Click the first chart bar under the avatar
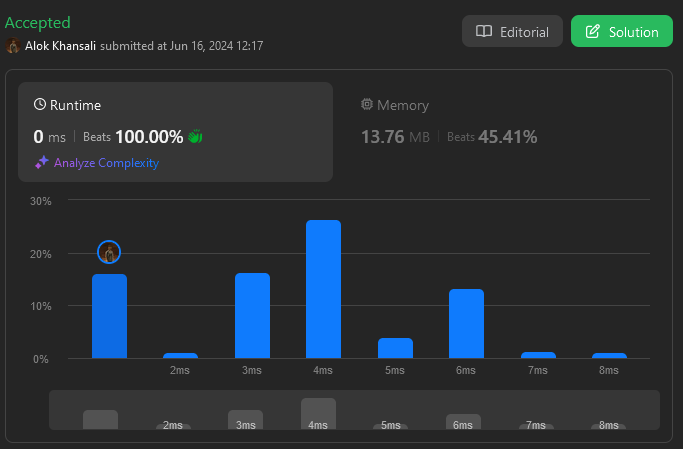Screen dimensions: 683x449 click(x=109, y=315)
